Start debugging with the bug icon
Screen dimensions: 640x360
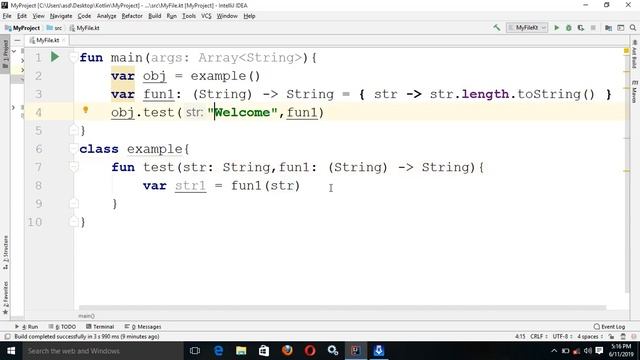pos(569,28)
